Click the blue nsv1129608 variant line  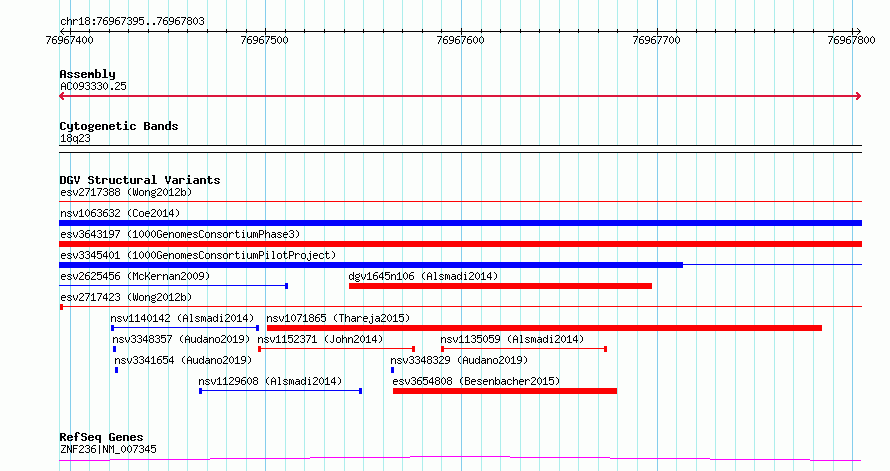click(x=280, y=391)
